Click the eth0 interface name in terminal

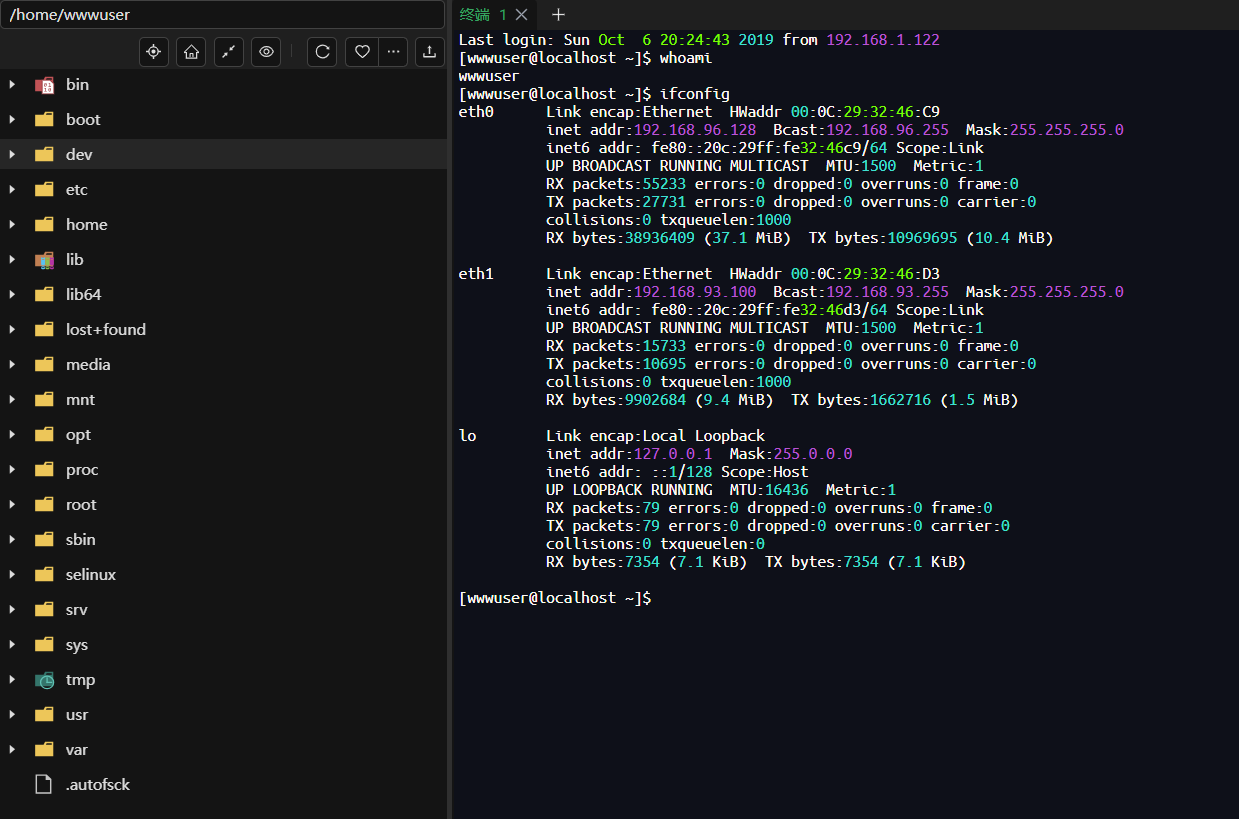point(476,112)
